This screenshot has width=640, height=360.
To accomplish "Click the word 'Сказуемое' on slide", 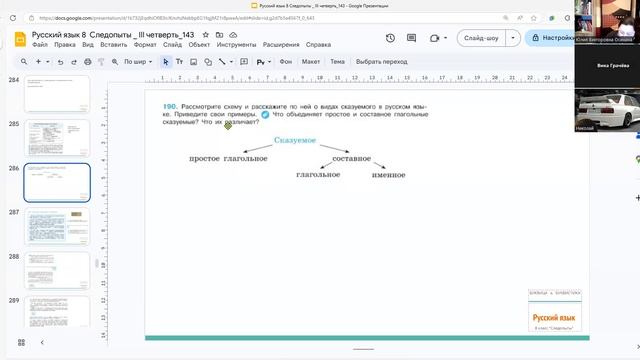I will (295, 140).
